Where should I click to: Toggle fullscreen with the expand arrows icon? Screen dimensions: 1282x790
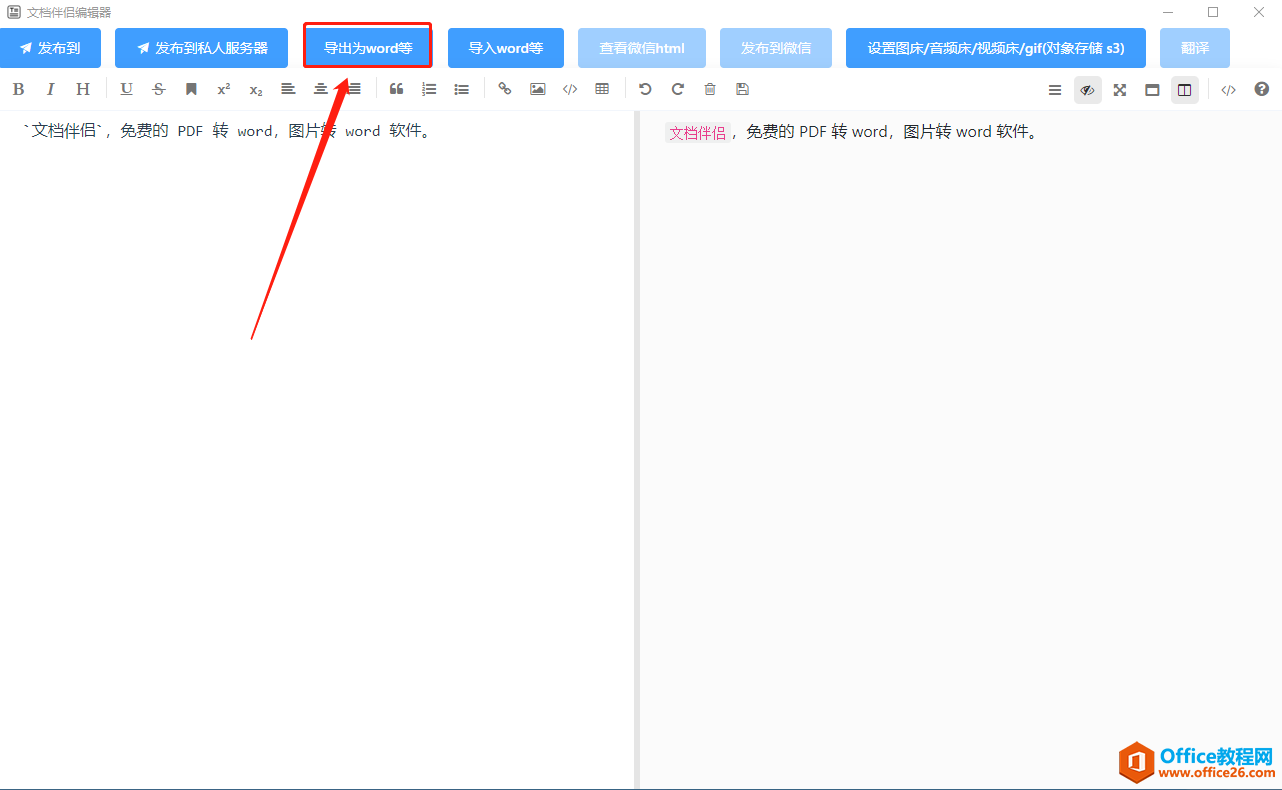(x=1120, y=90)
